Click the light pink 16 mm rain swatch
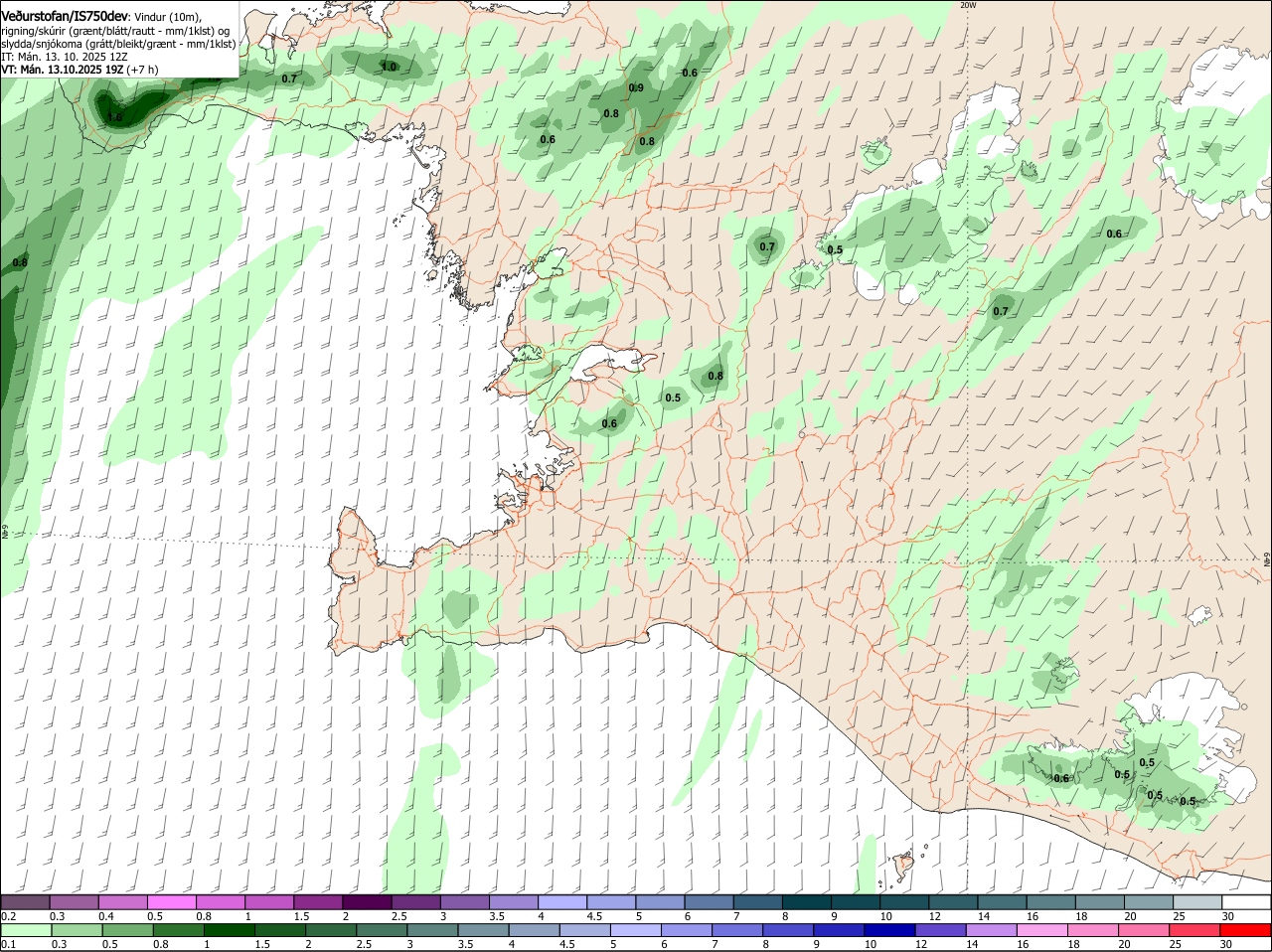 [1042, 930]
